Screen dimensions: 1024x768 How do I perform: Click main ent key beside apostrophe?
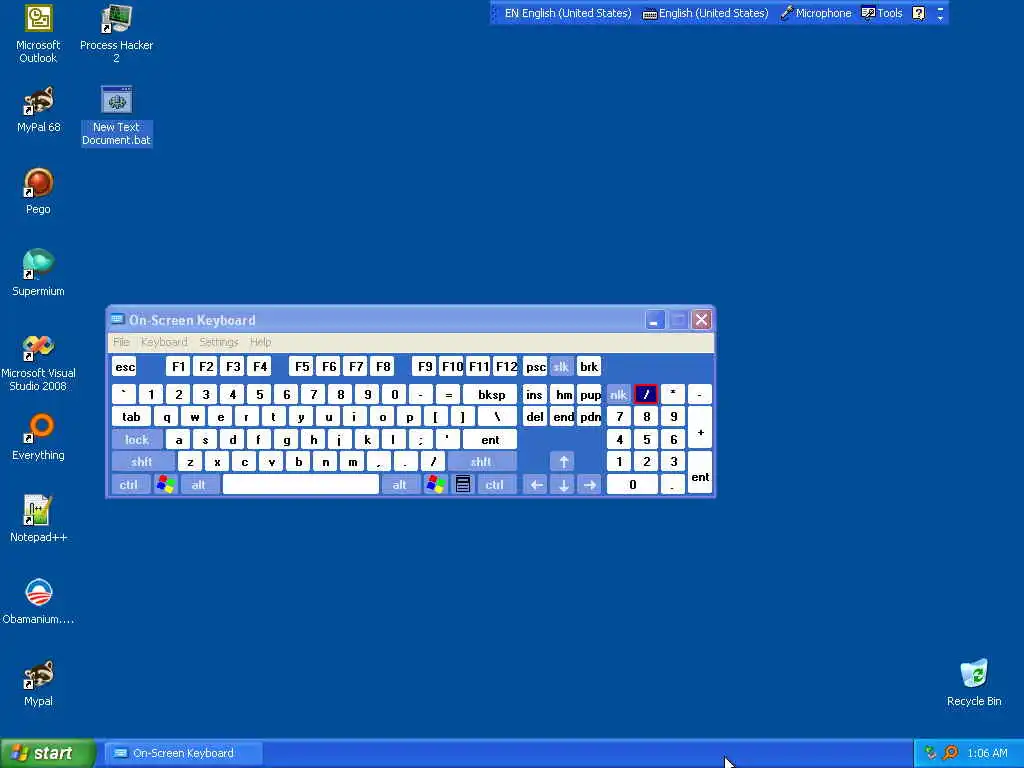pyautogui.click(x=490, y=440)
